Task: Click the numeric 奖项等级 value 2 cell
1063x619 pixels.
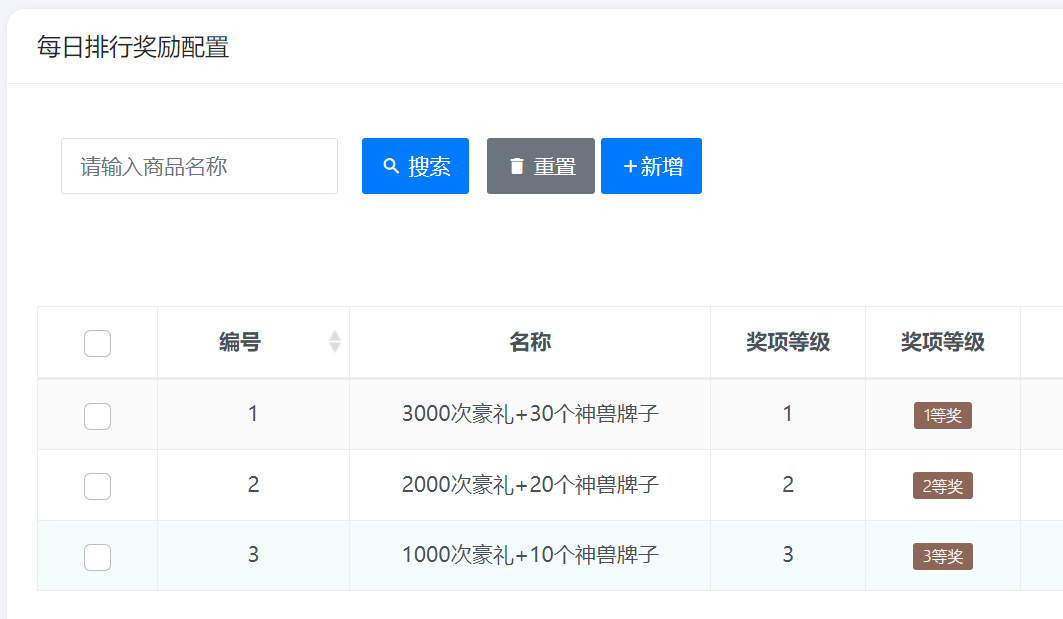Action: coord(787,485)
